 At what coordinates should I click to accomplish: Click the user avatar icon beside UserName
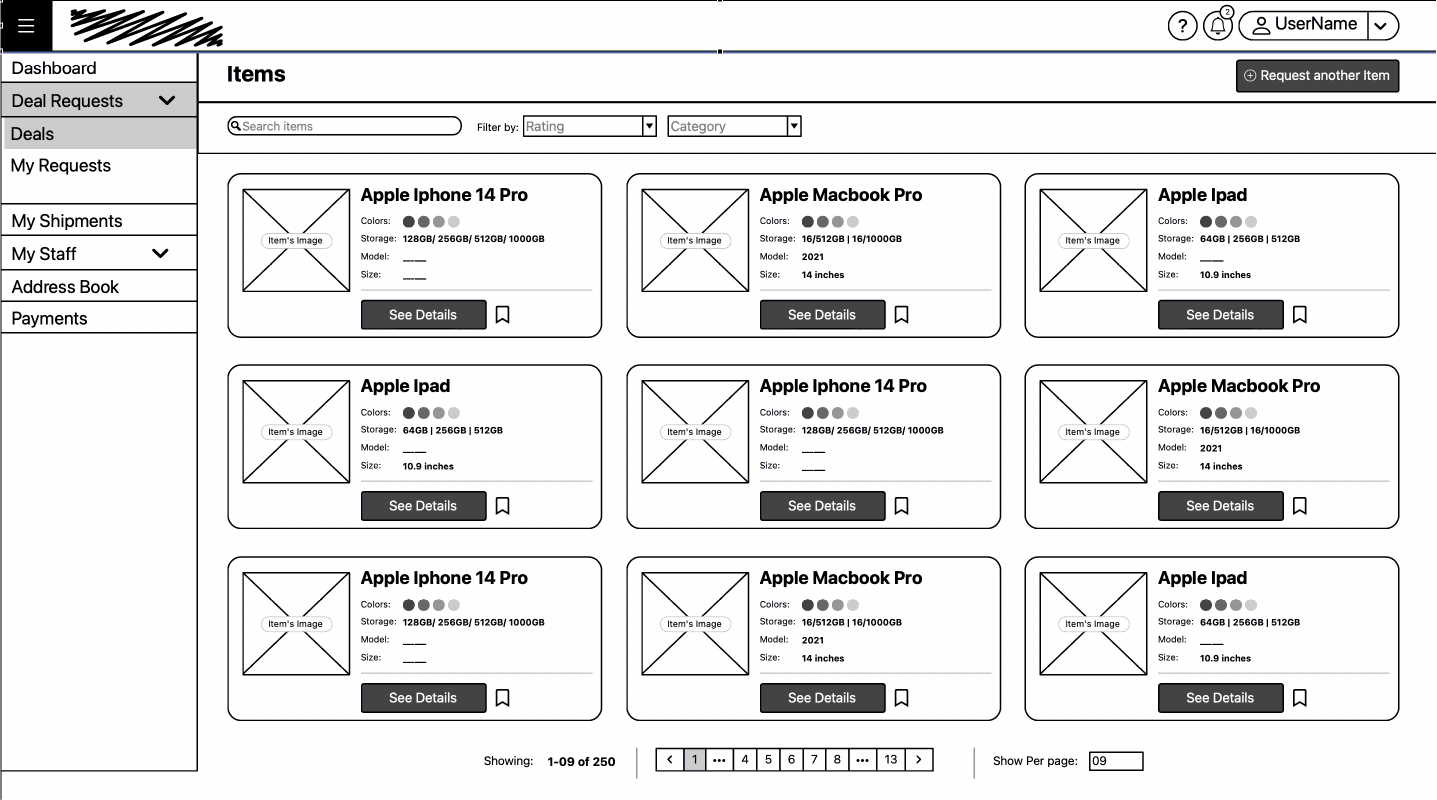tap(1262, 25)
